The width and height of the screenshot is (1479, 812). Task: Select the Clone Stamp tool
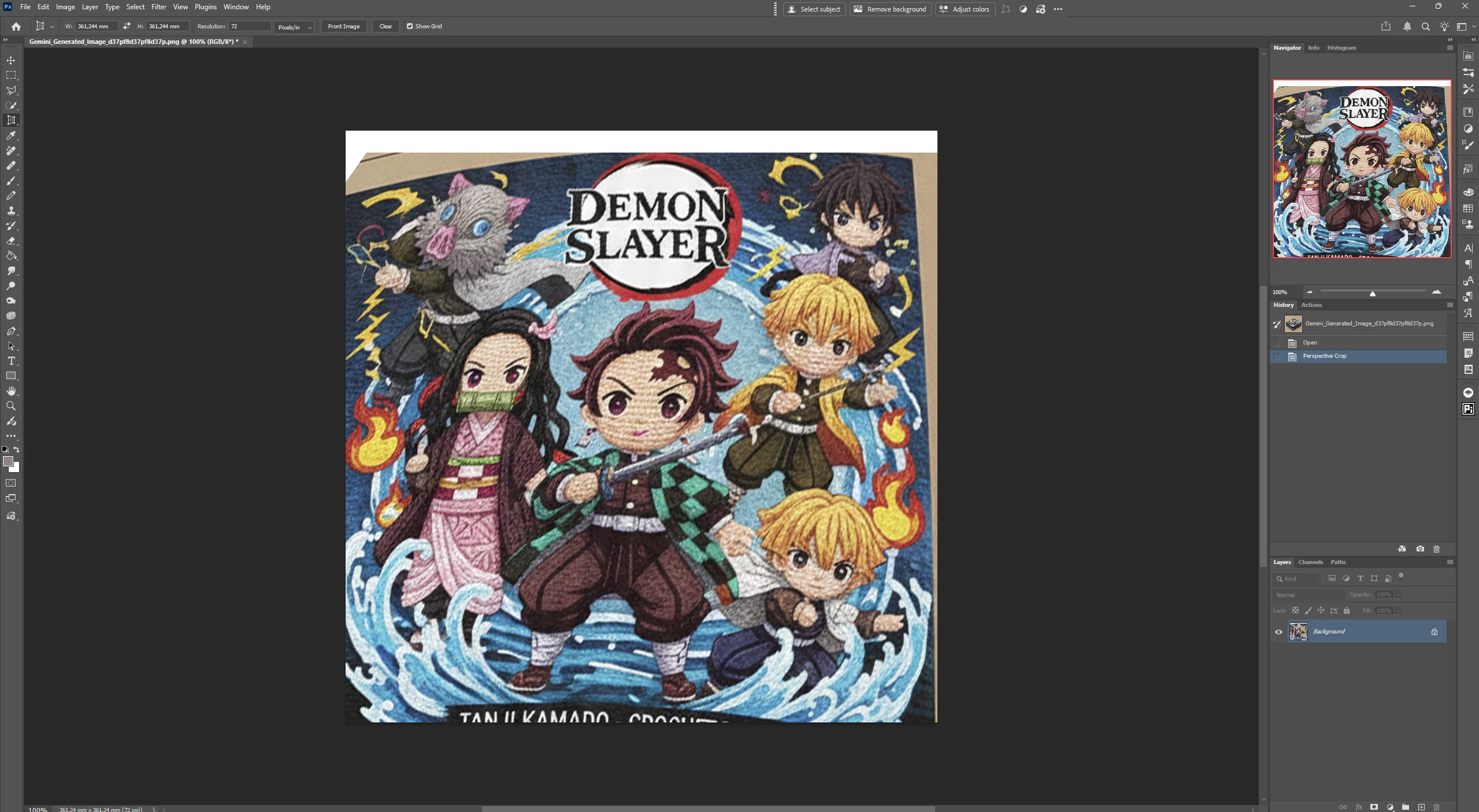(x=11, y=211)
